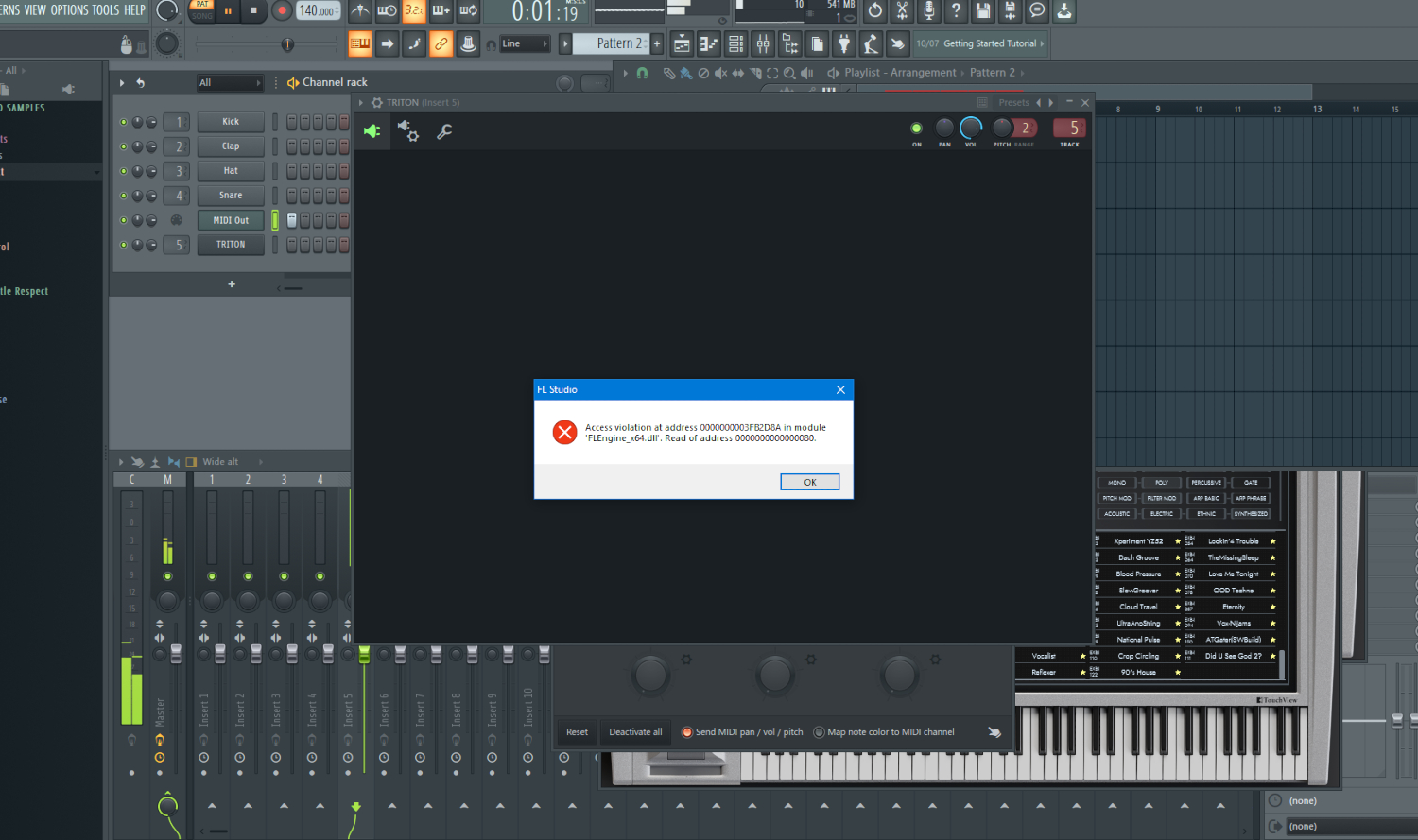Click the microphone one-click recording icon
1418x840 pixels.
929,11
